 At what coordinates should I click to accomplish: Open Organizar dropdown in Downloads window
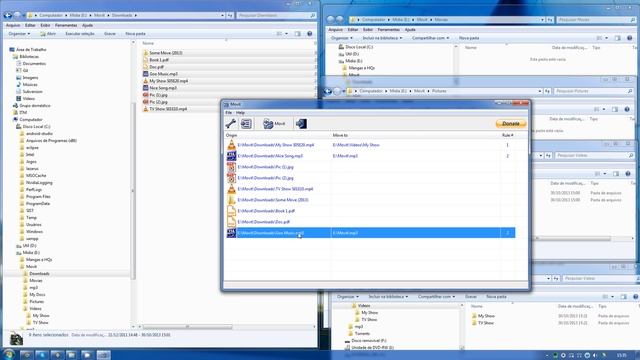click(x=19, y=34)
